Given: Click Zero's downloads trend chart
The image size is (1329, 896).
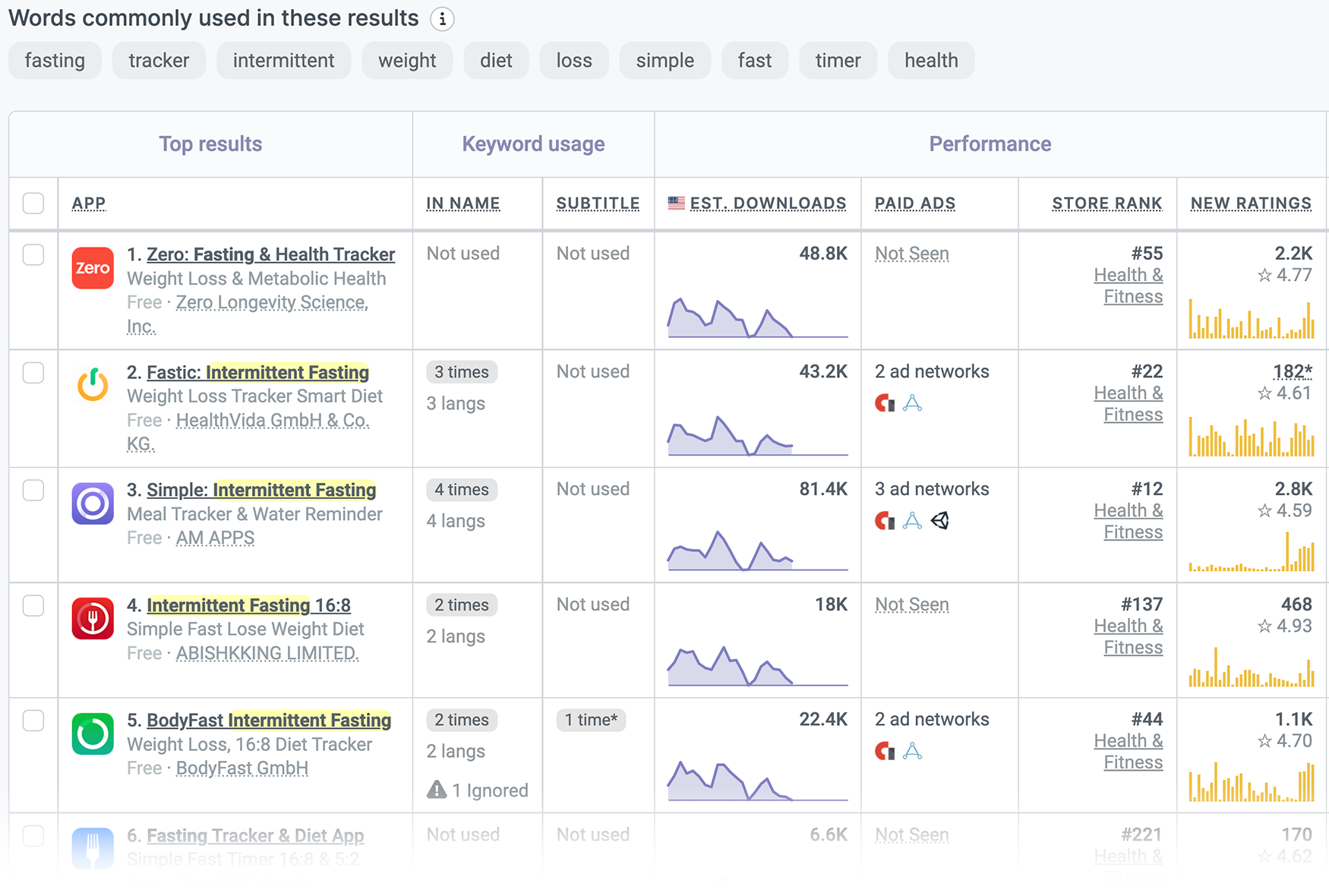Looking at the screenshot, I should tap(757, 317).
